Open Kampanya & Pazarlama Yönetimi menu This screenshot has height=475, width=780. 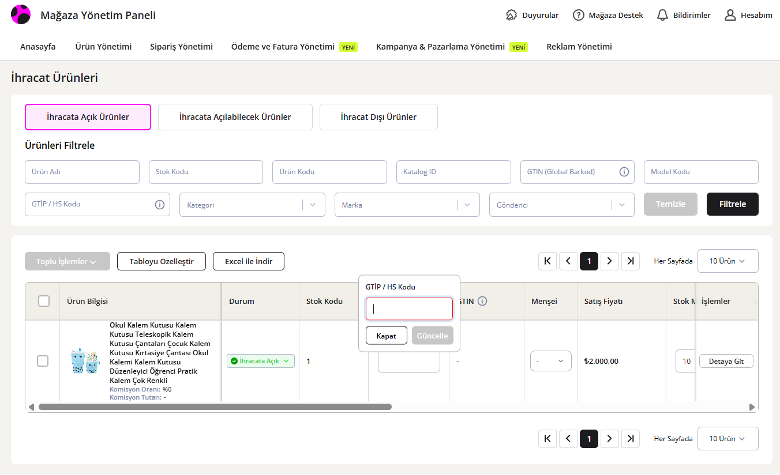tap(440, 47)
